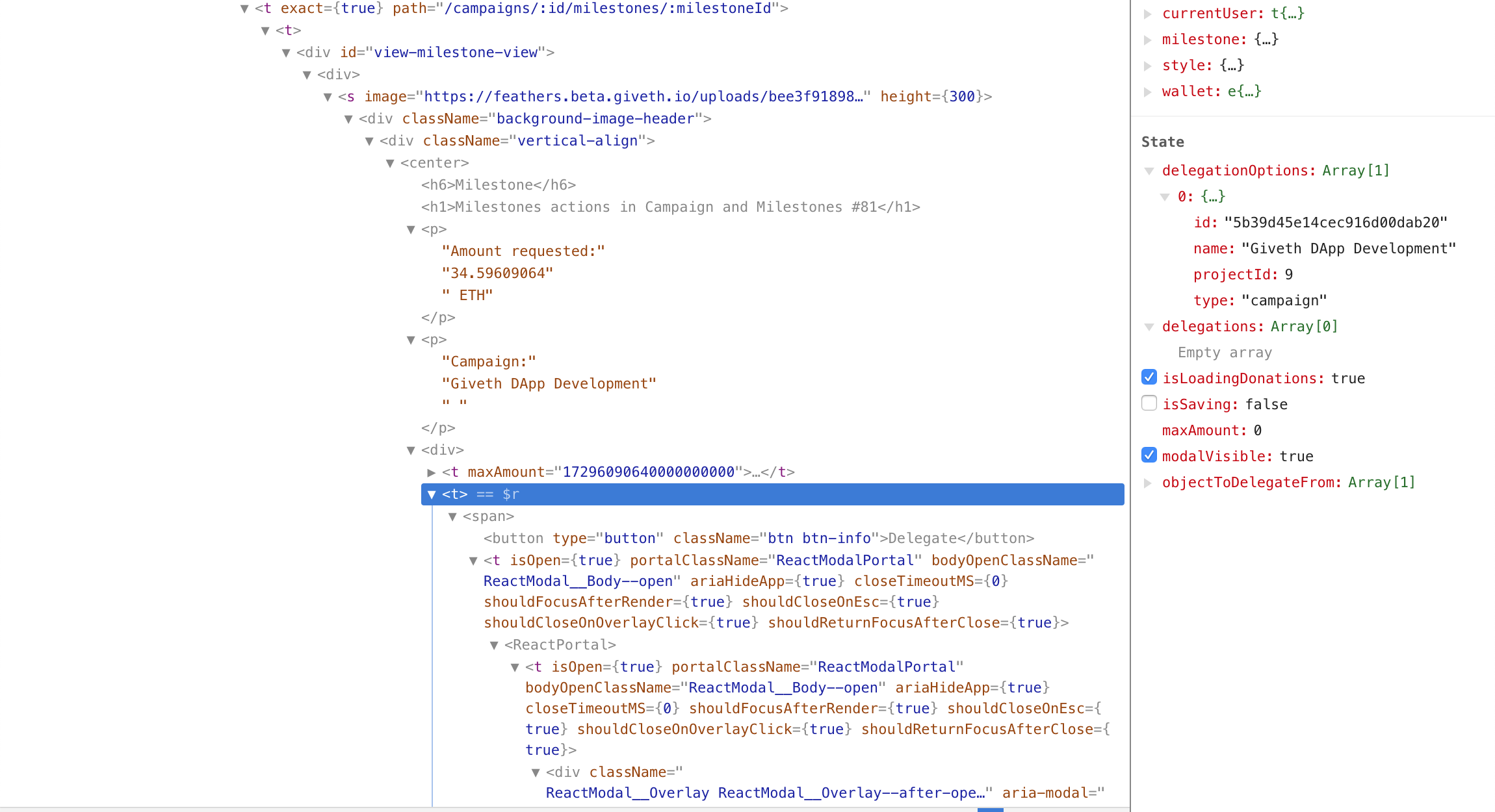Collapse the delegations array
This screenshot has height=812, width=1495.
[x=1149, y=327]
